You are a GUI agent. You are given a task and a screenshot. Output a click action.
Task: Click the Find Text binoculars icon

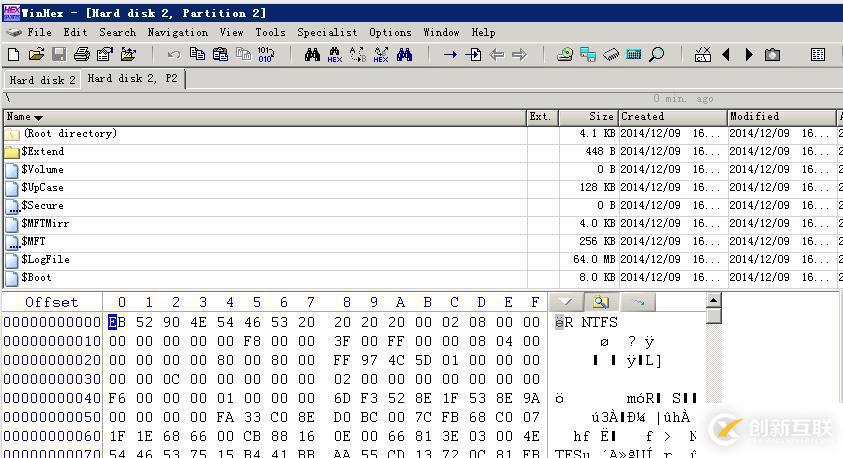[312, 54]
